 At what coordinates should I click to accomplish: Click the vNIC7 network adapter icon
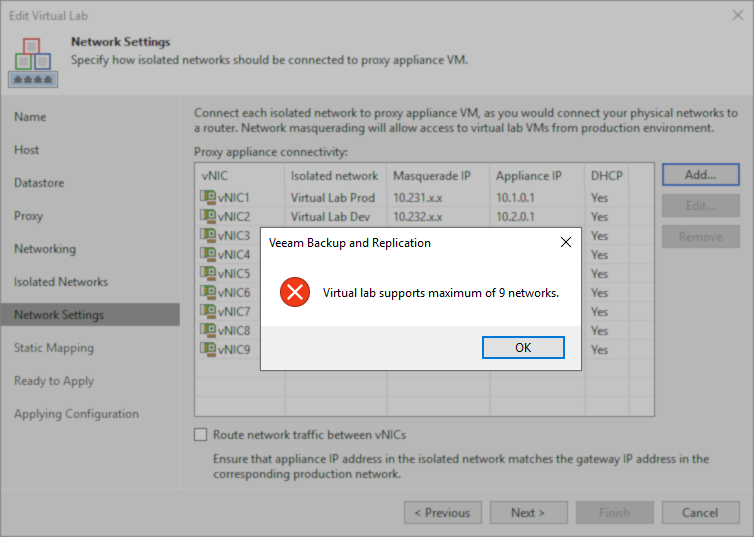pos(208,311)
